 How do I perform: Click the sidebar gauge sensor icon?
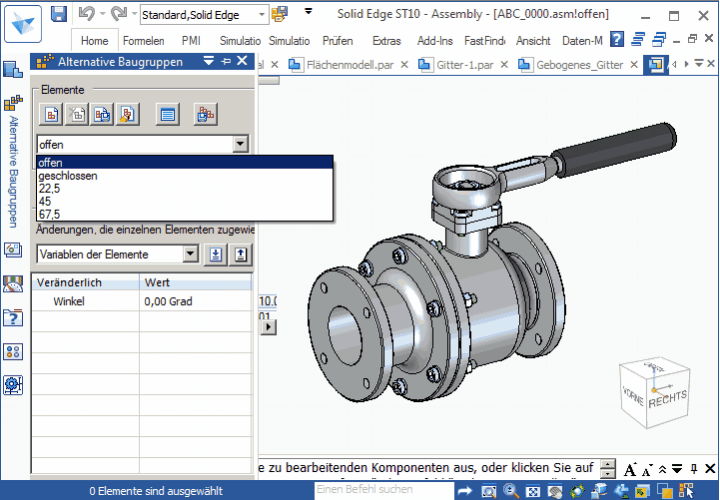(x=13, y=284)
